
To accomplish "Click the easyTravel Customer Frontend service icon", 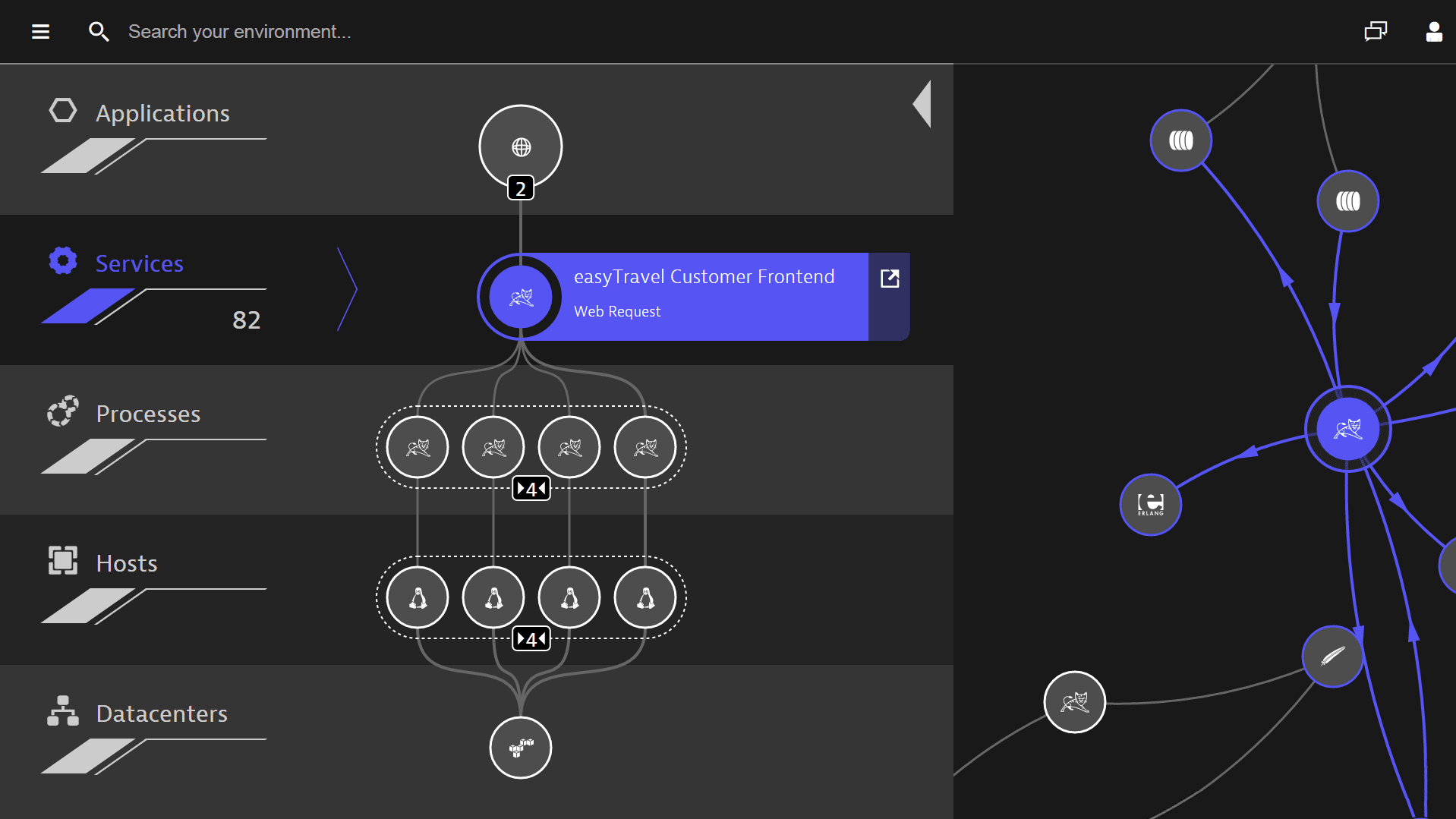I will [519, 297].
